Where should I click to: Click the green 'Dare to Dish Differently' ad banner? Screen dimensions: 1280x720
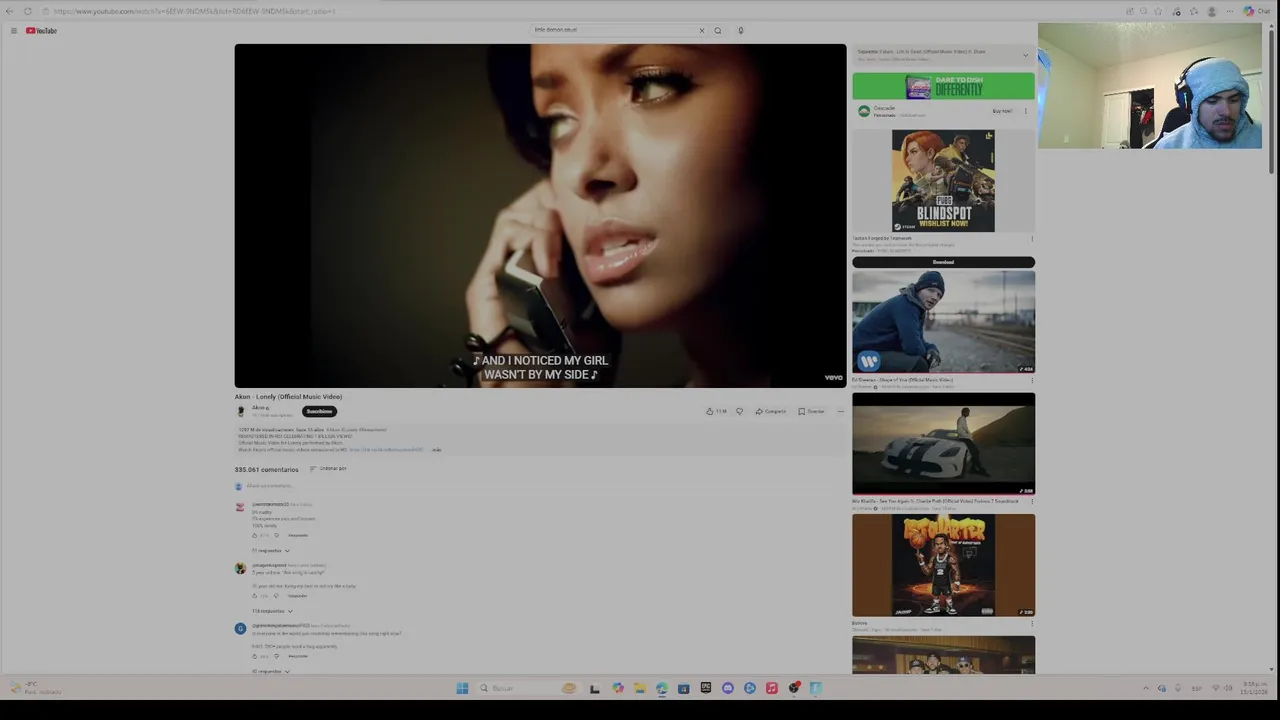(943, 86)
